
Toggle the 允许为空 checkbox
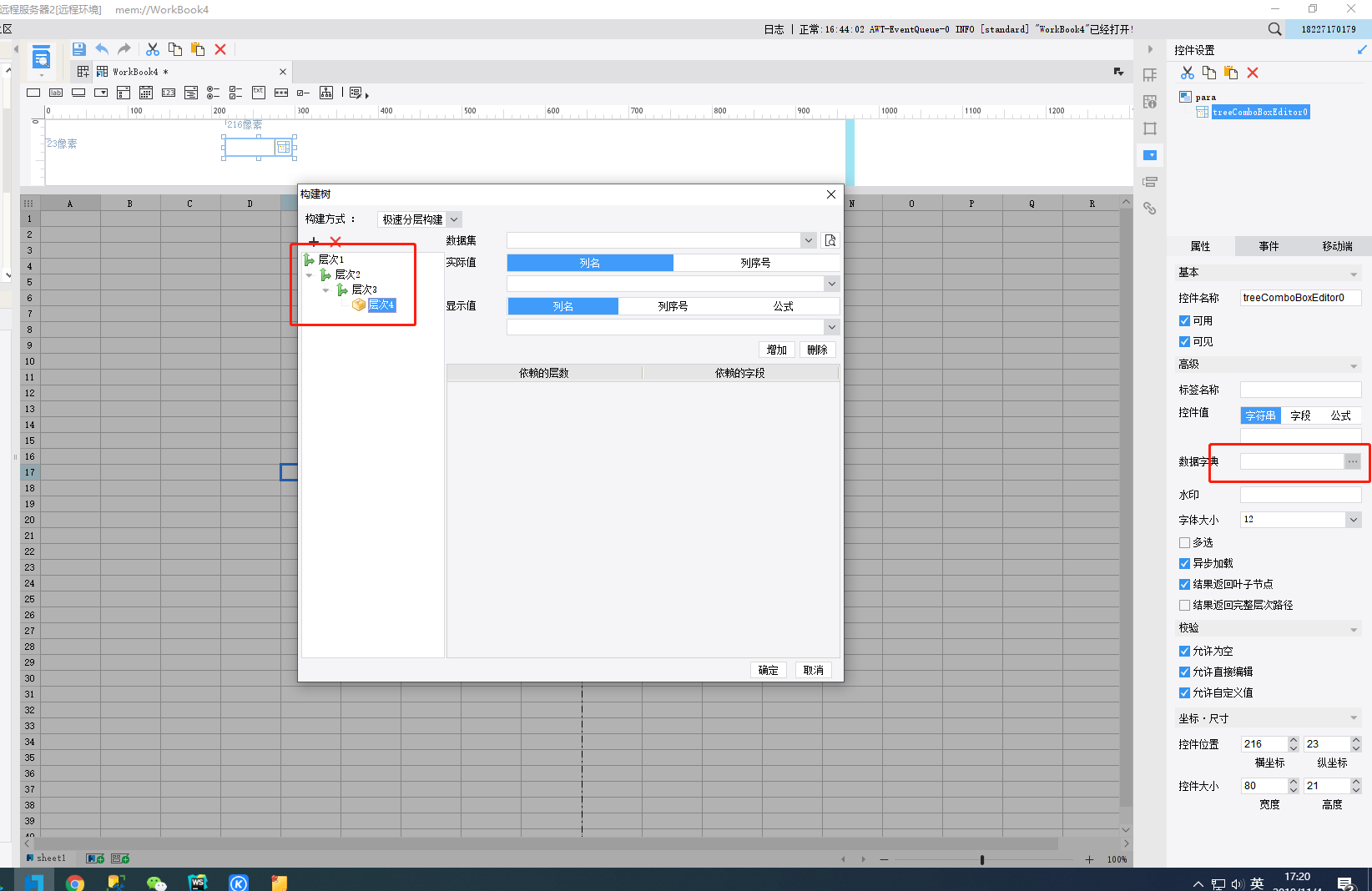point(1184,651)
